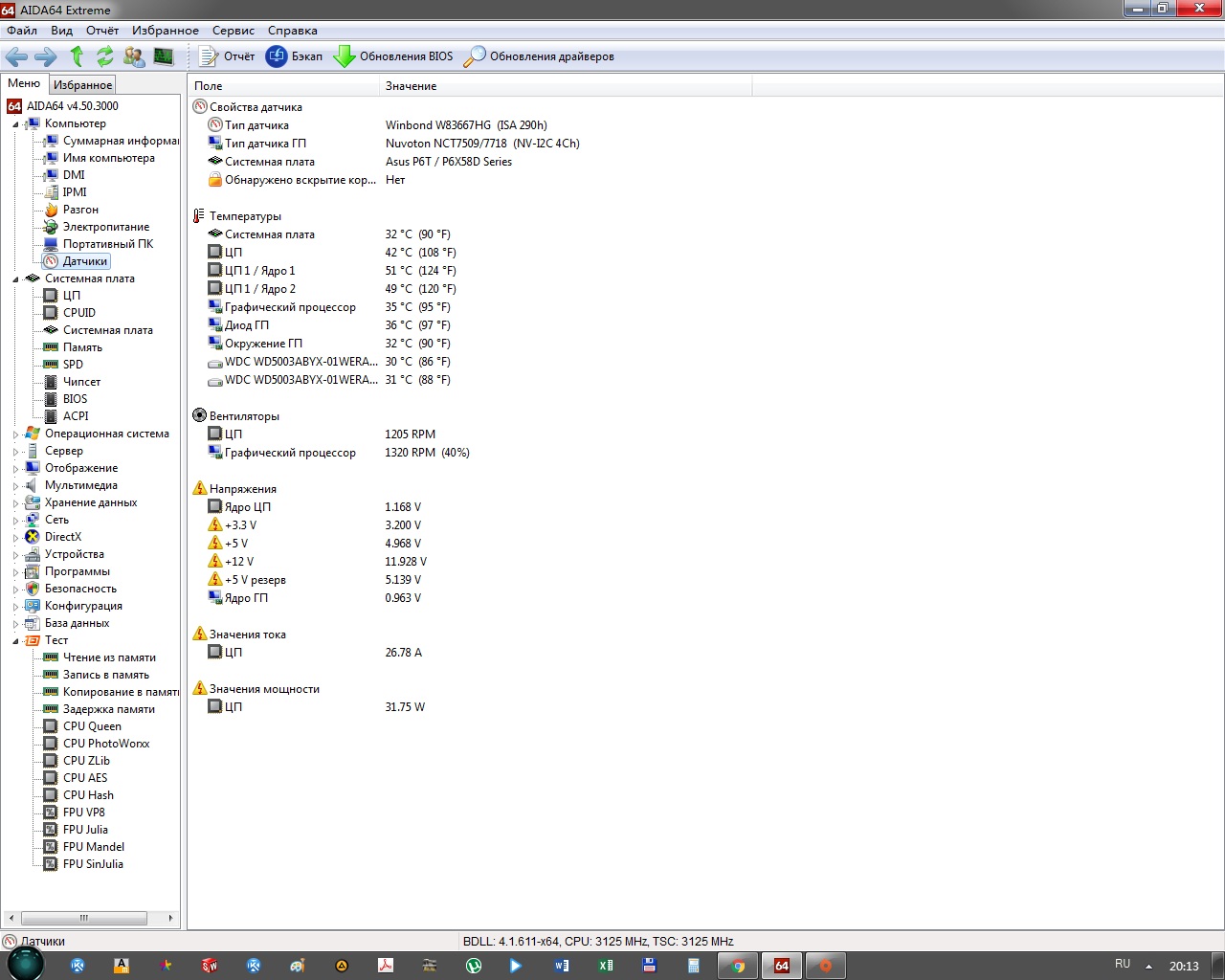Open Microsoft Word from the taskbar
The height and width of the screenshot is (980, 1225).
pos(562,966)
